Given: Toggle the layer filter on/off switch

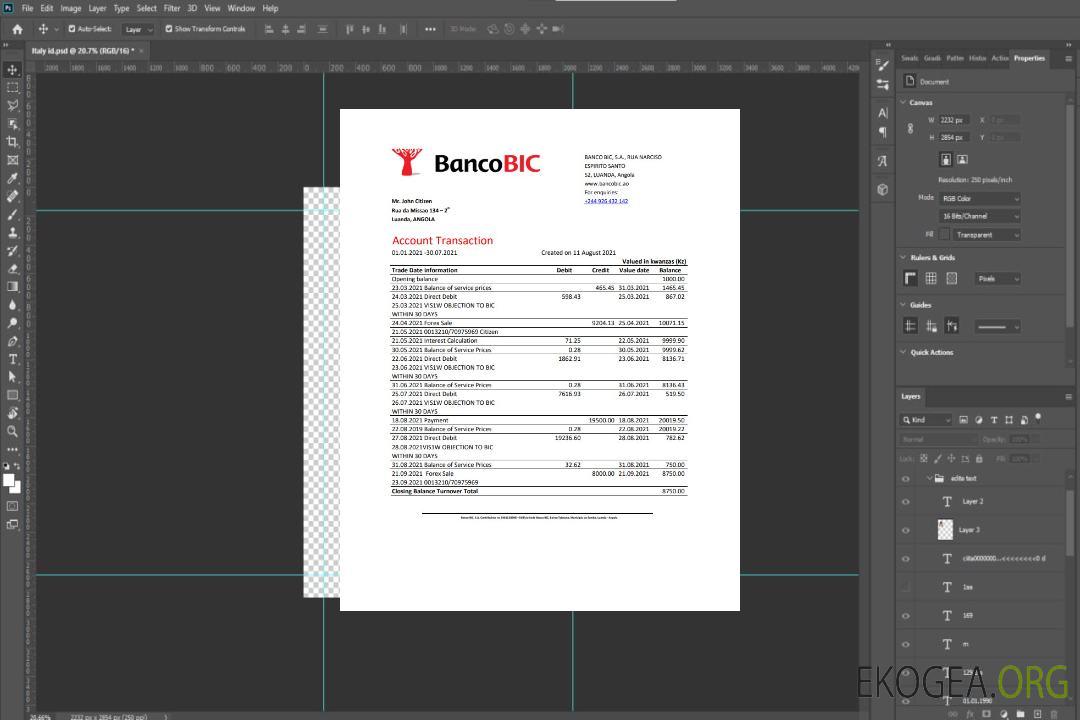Looking at the screenshot, I should pos(1038,418).
